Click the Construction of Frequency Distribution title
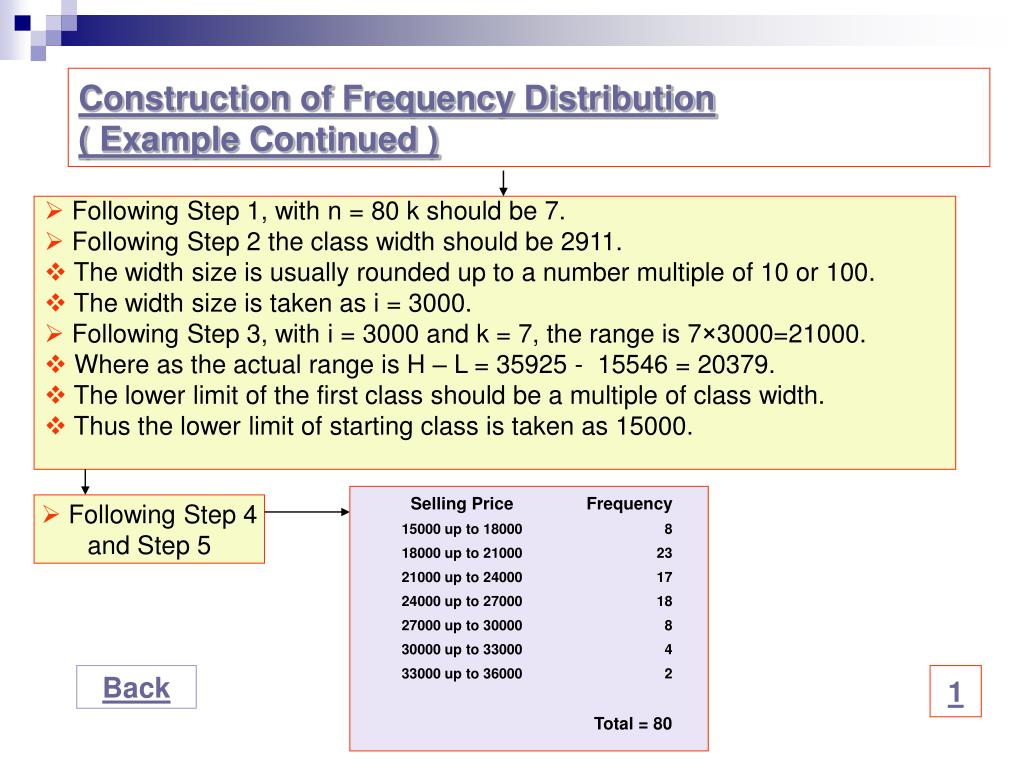The width and height of the screenshot is (1024, 768). pyautogui.click(x=397, y=99)
